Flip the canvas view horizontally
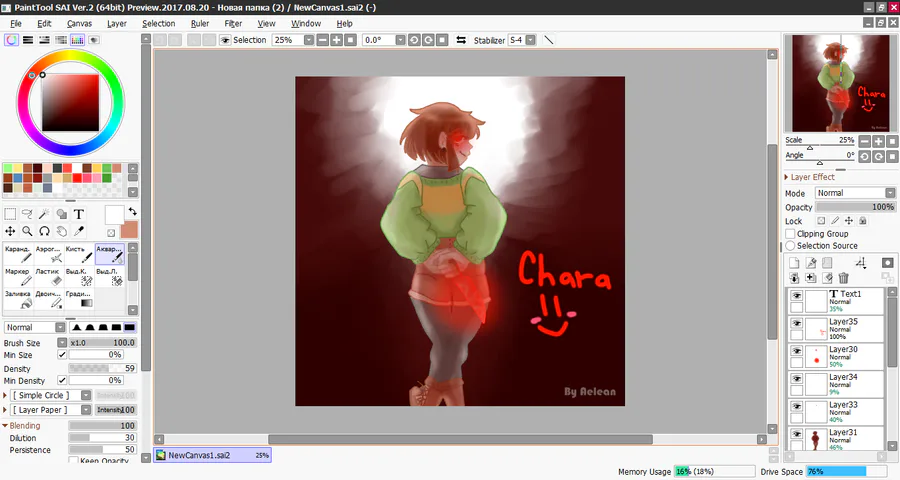900x480 pixels. click(x=461, y=40)
